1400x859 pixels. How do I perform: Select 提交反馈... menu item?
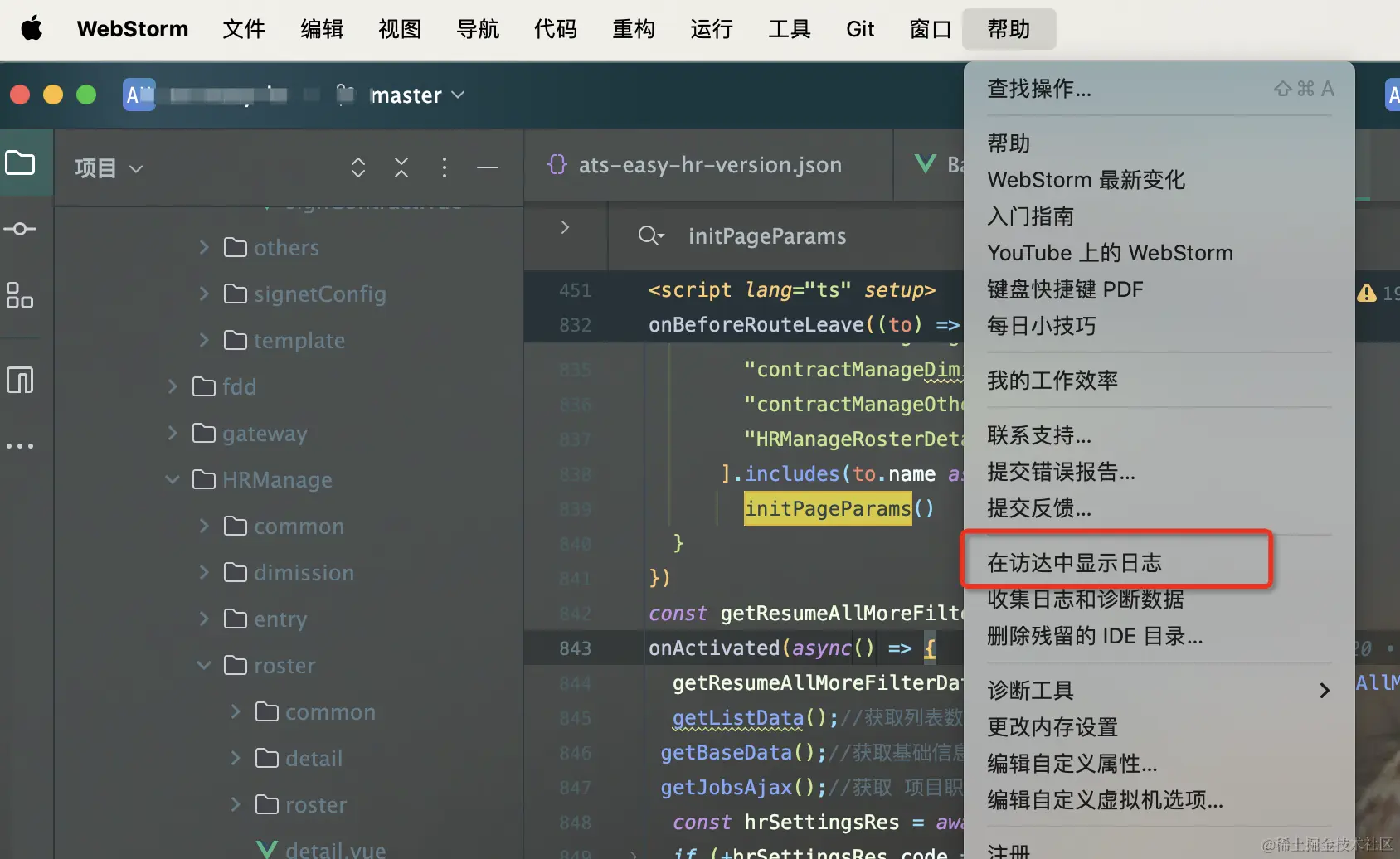tap(1159, 508)
